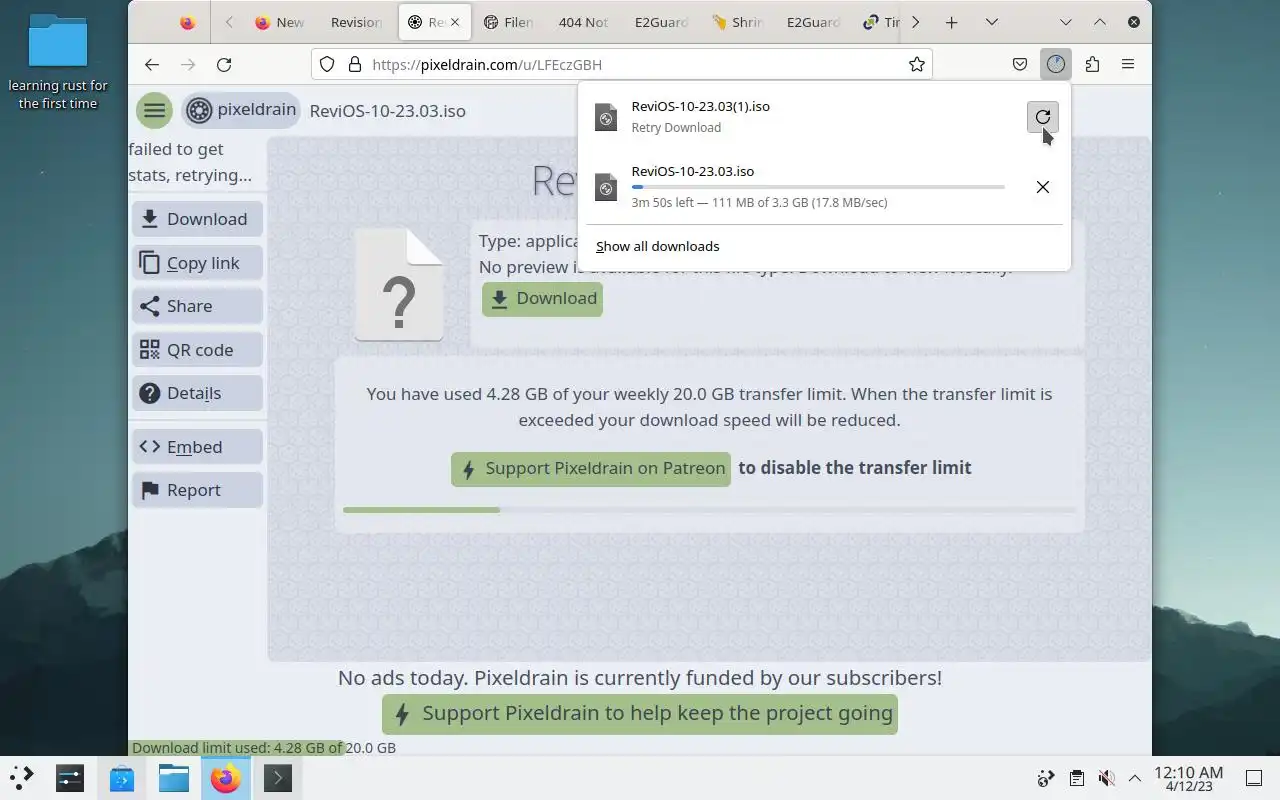Screen dimensions: 1280x800
Task: Open the Embed option
Action: click(197, 447)
